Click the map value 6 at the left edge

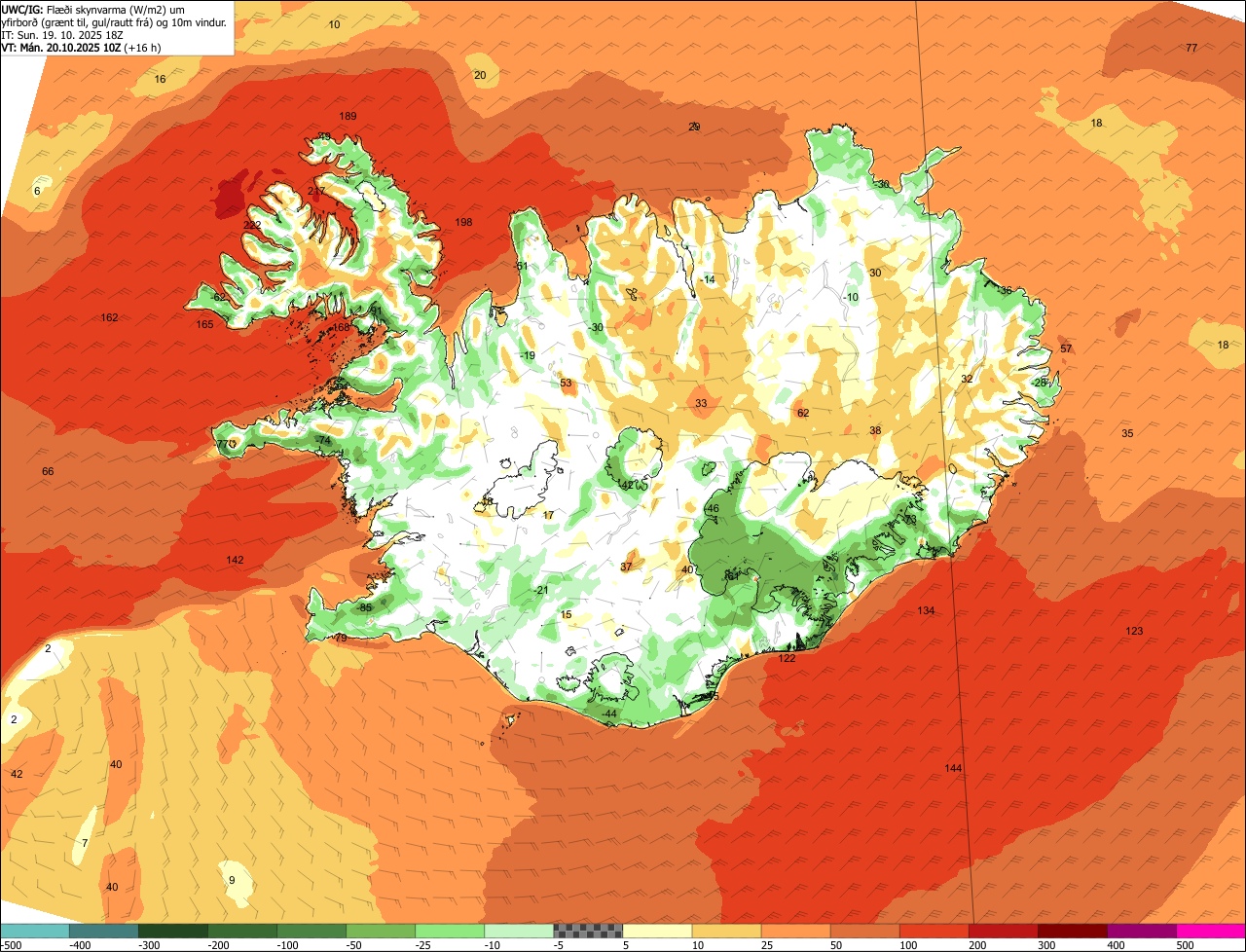37,191
